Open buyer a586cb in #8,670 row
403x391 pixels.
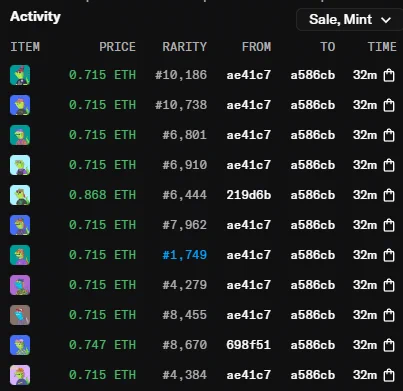(313, 345)
